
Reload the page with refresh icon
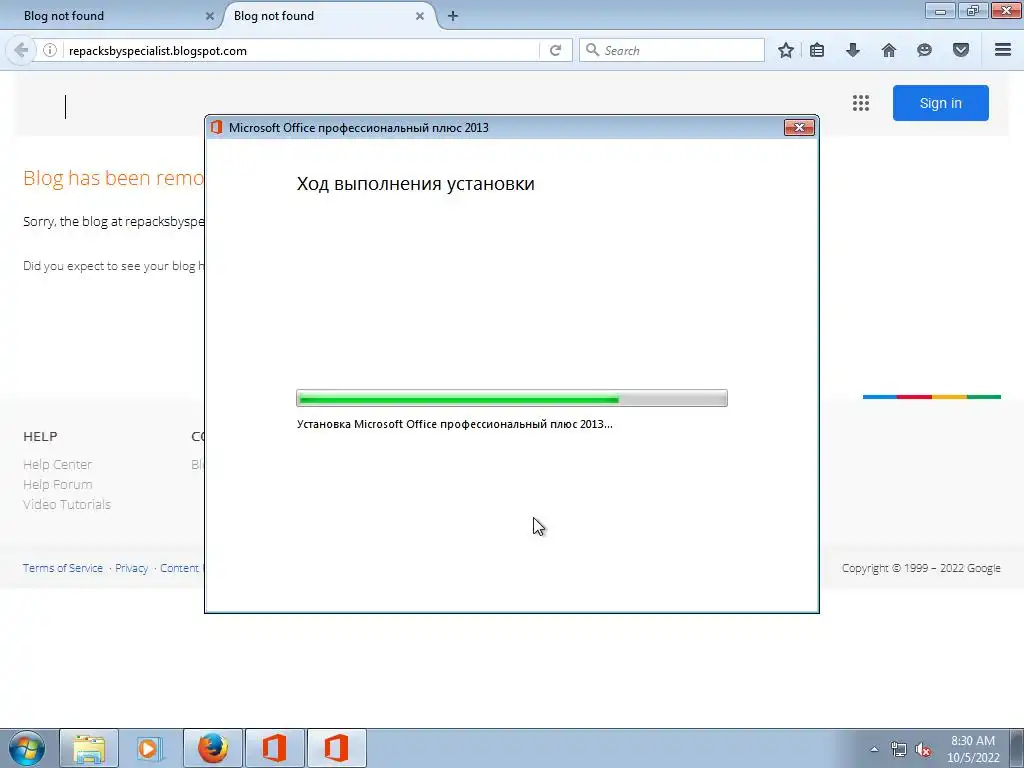tap(555, 50)
